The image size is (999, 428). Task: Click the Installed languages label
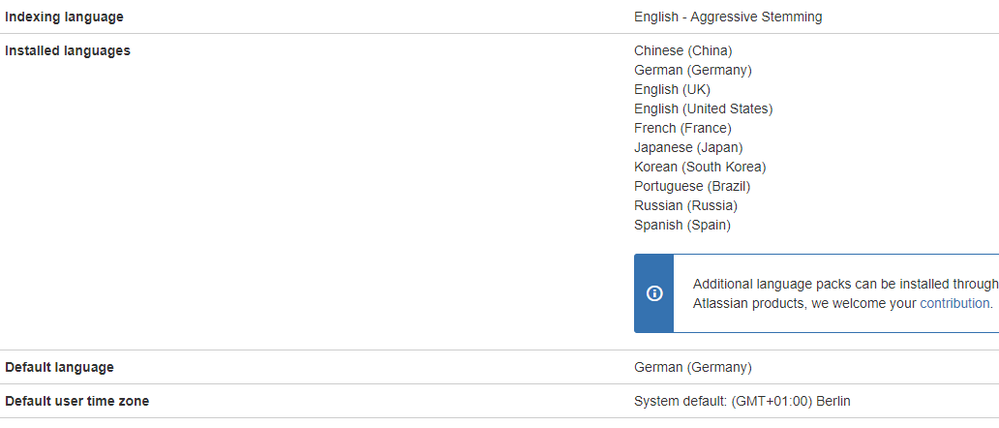(x=68, y=51)
